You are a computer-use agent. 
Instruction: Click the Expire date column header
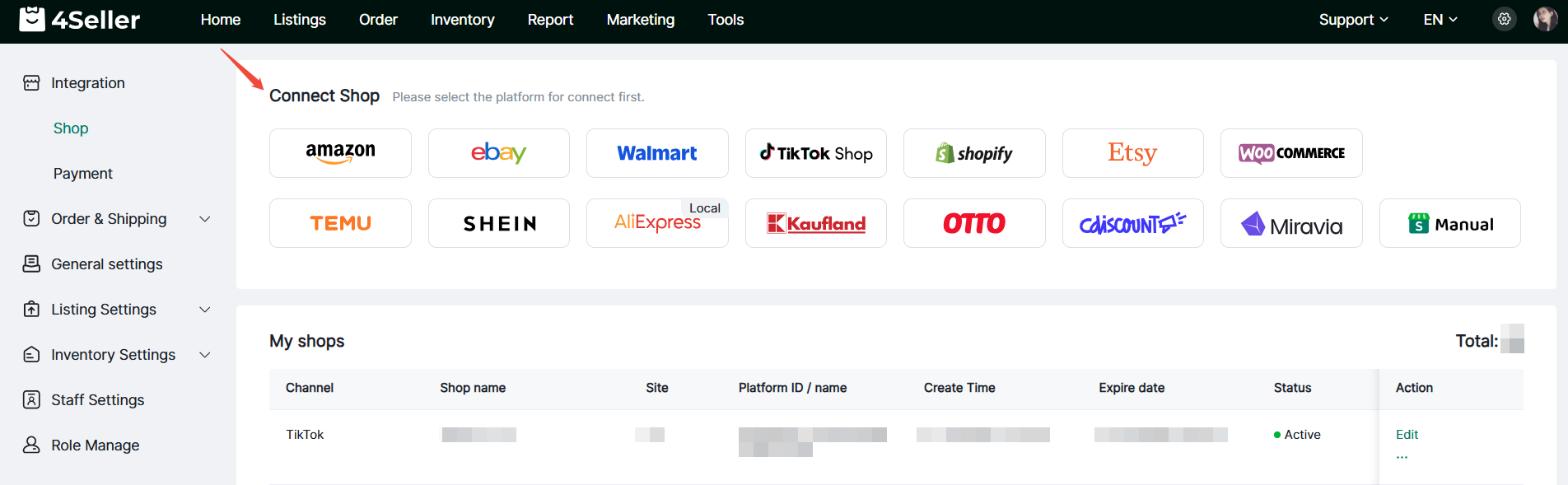click(x=1132, y=388)
